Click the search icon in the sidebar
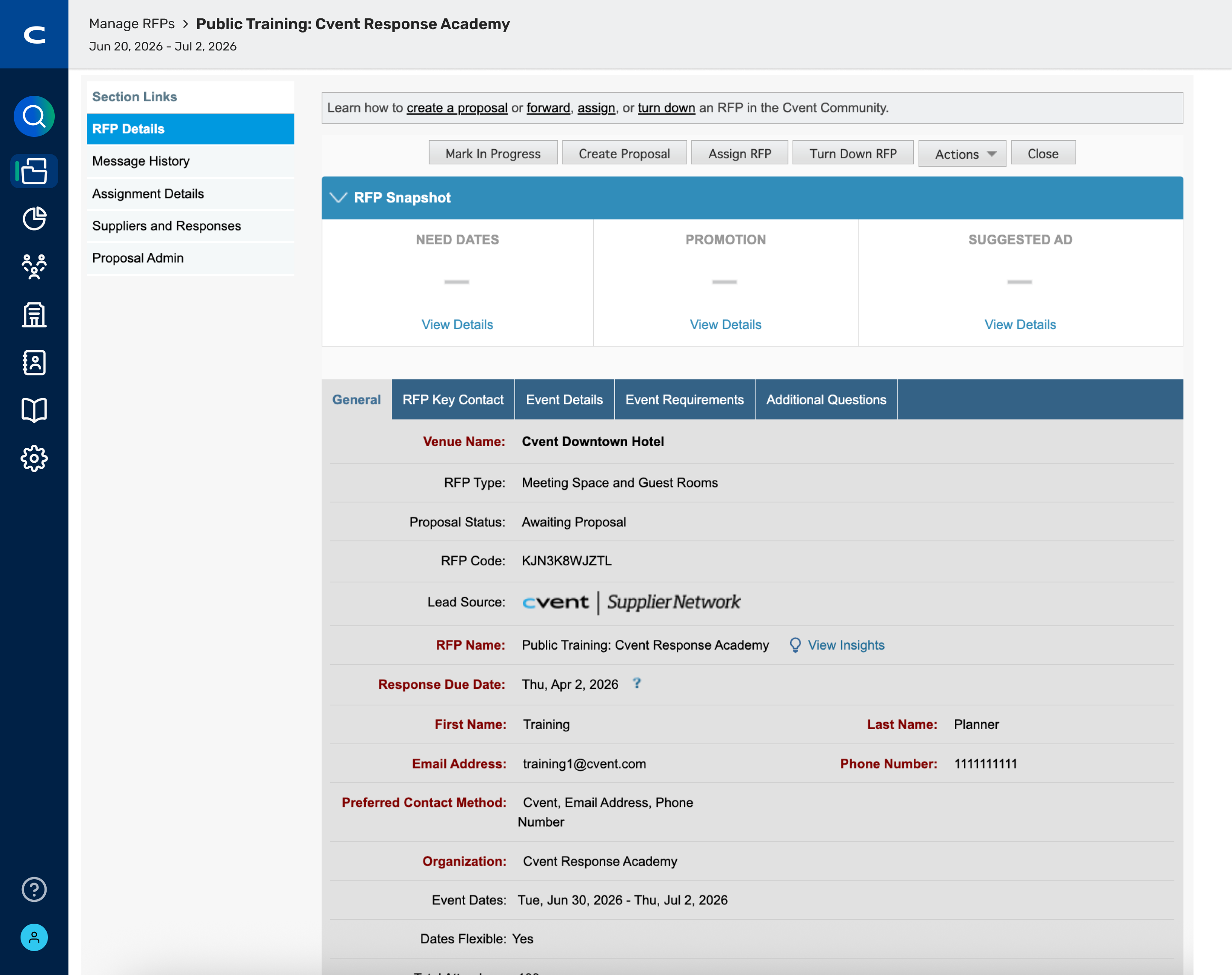The height and width of the screenshot is (975, 1232). (x=34, y=116)
